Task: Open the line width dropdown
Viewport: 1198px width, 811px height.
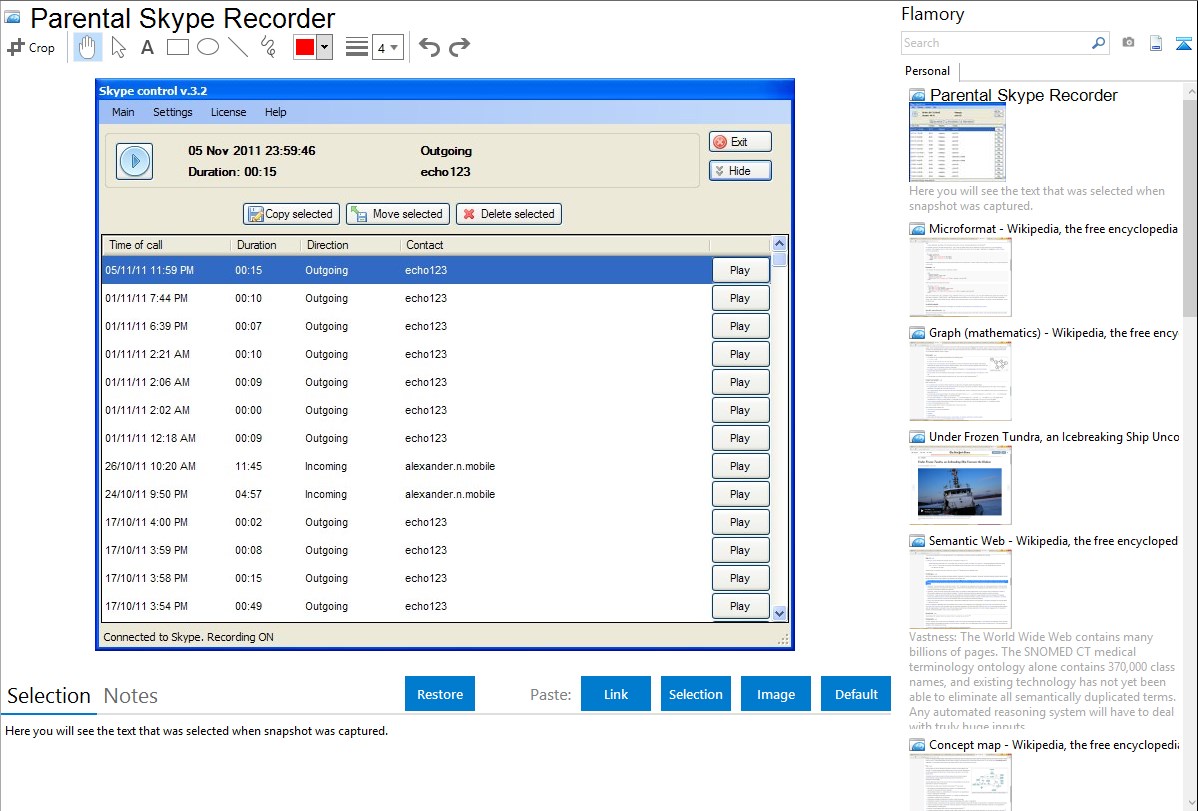Action: click(387, 47)
